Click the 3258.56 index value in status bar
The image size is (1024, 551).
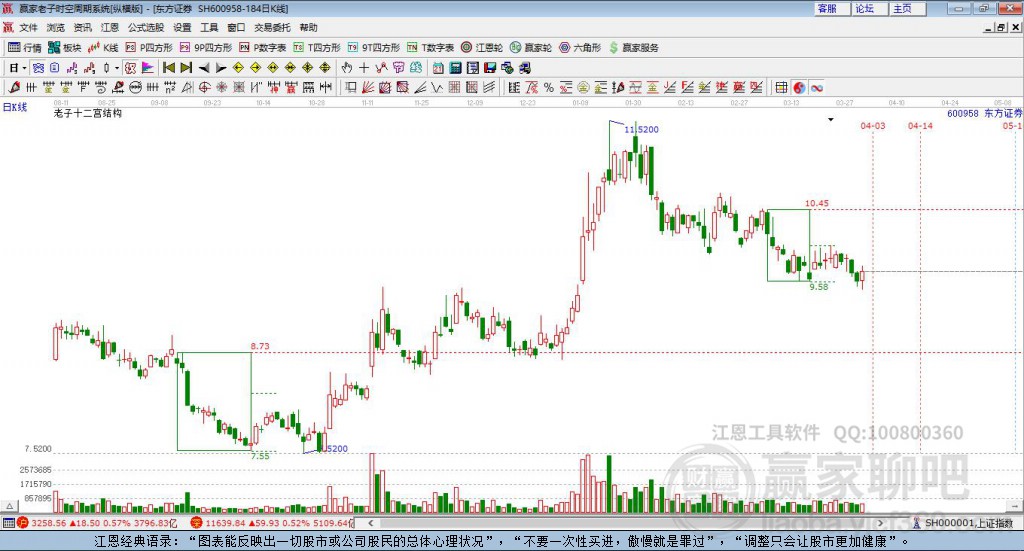49,524
